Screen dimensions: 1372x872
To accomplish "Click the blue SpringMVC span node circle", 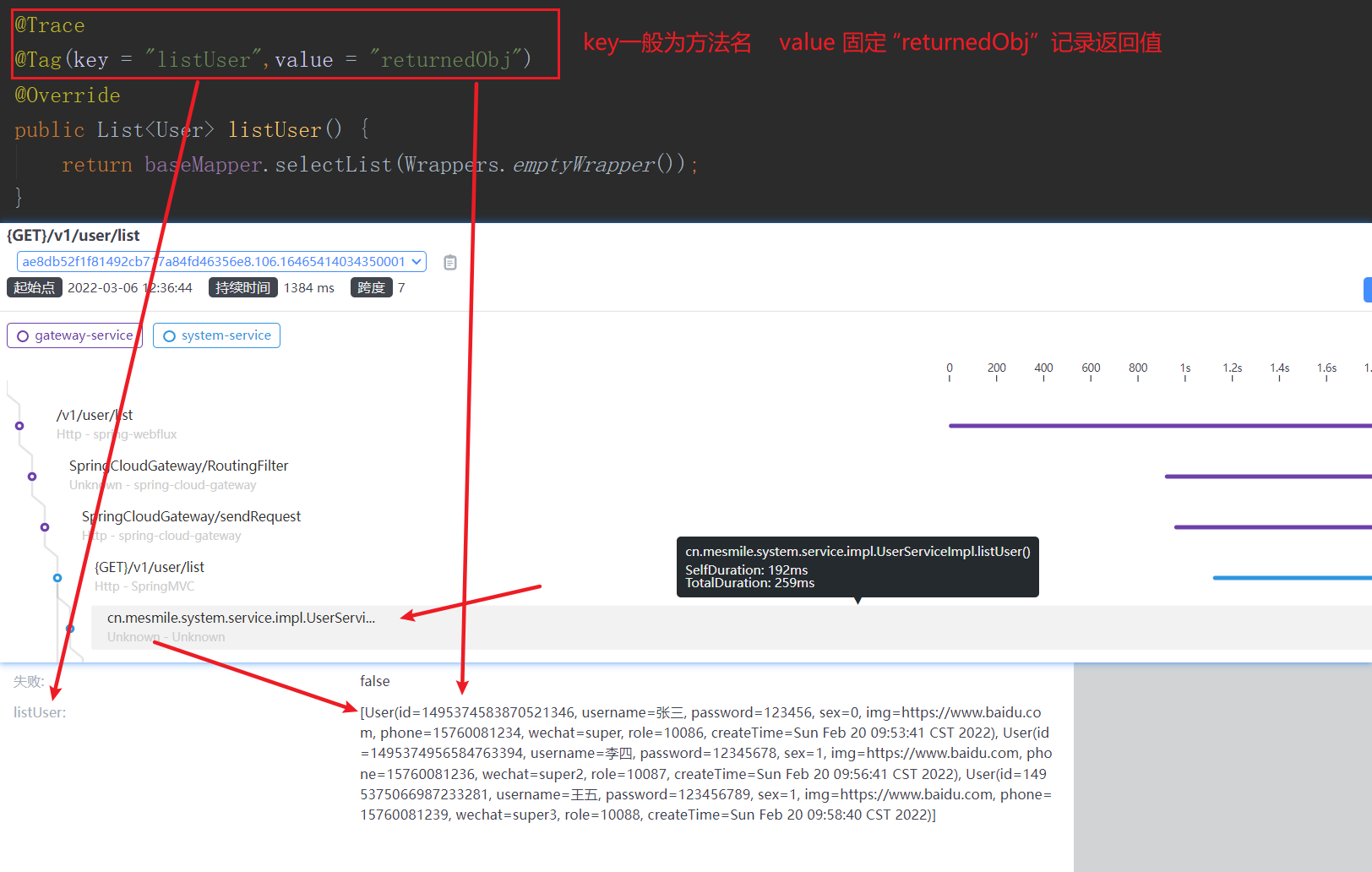I will click(57, 578).
